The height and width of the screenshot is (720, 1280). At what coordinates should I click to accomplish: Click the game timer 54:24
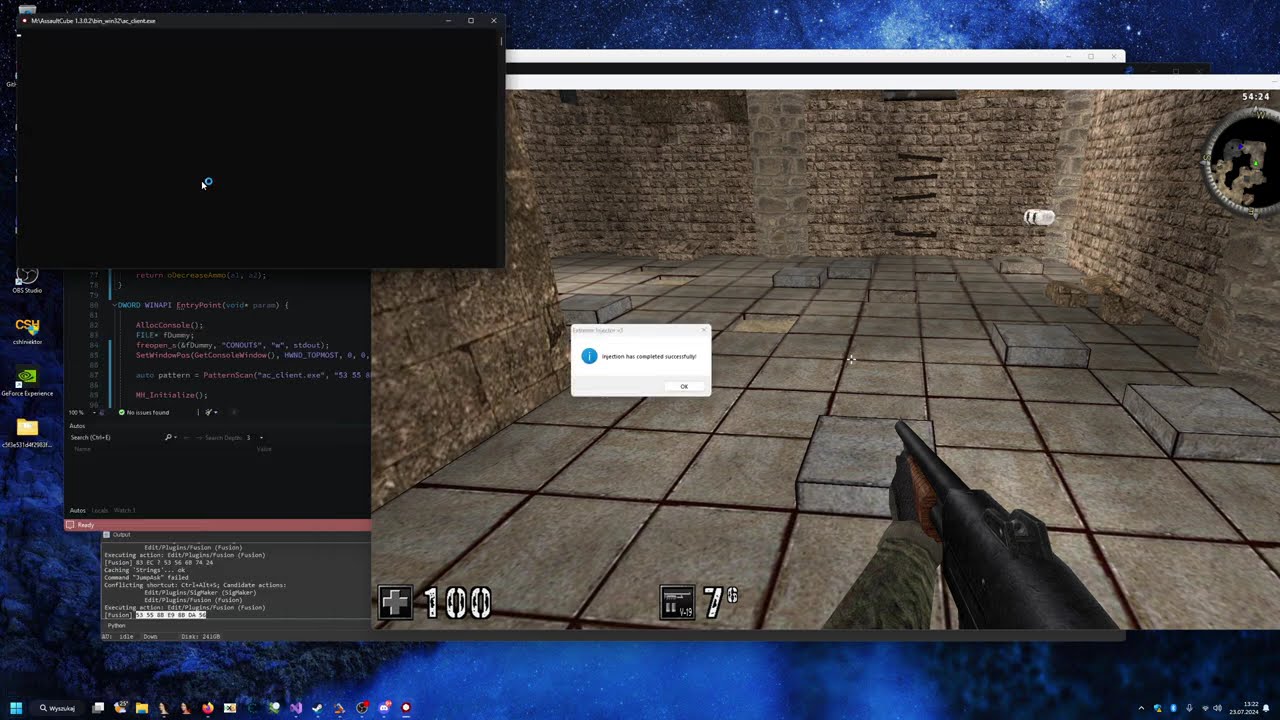[1255, 97]
